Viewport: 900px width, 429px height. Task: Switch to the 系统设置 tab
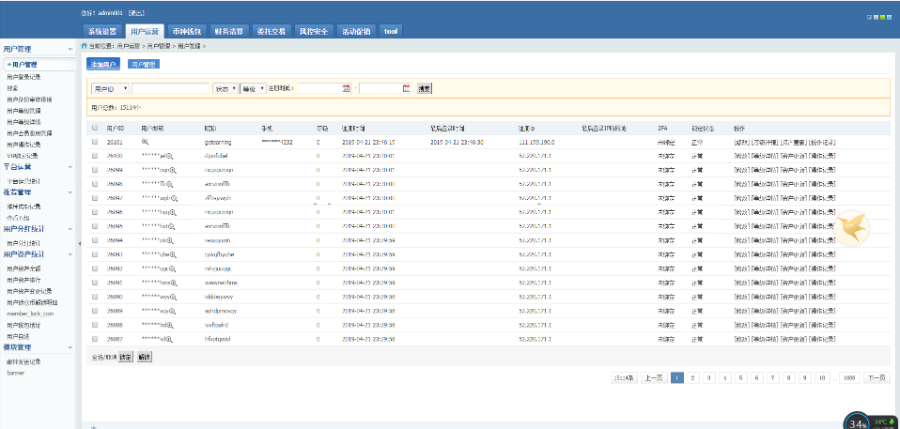click(102, 31)
